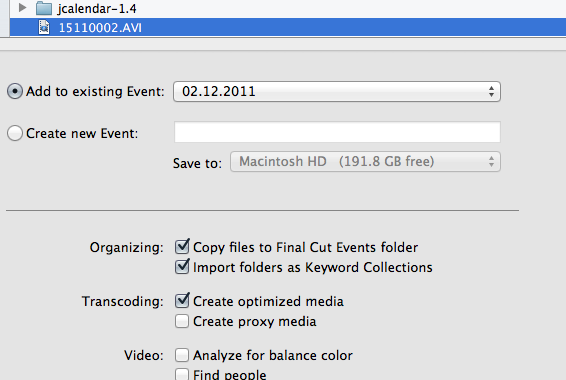
Task: Enable Analyze for balance color
Action: [182, 355]
